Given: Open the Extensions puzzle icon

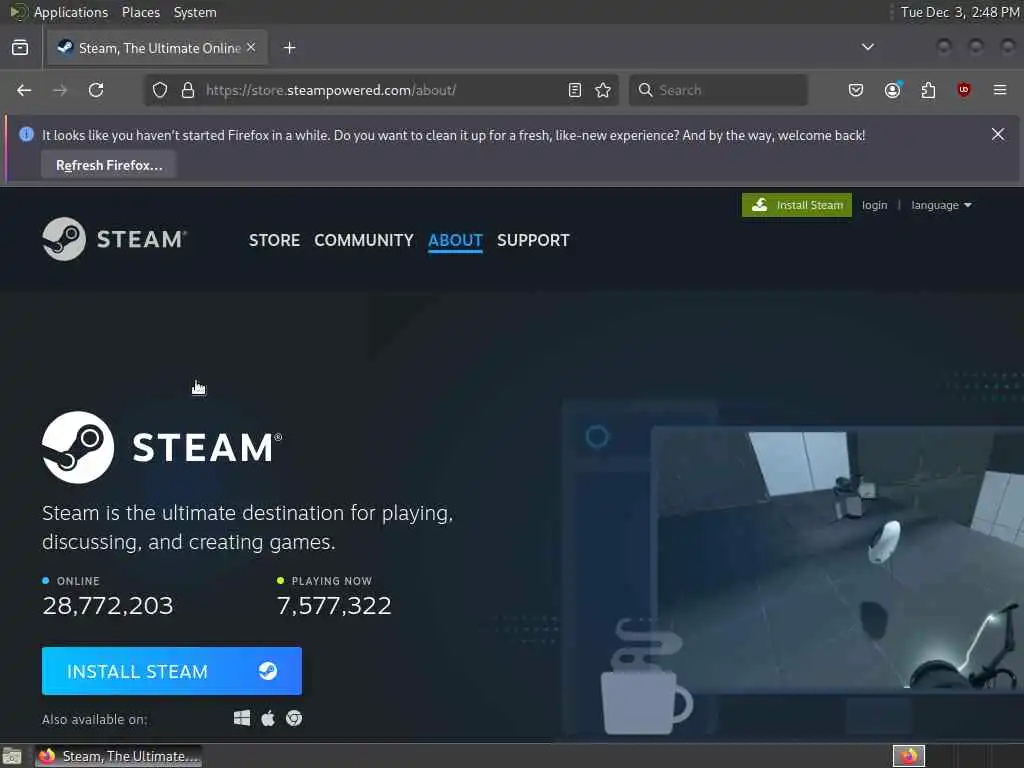Looking at the screenshot, I should tap(928, 90).
